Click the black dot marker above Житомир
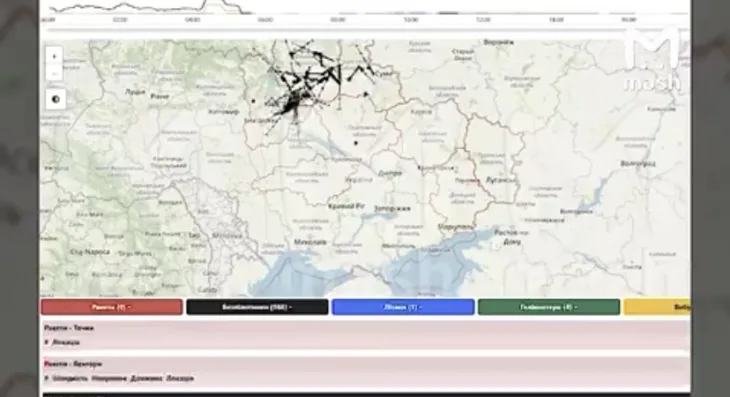This screenshot has height=397, width=730. pos(253,101)
